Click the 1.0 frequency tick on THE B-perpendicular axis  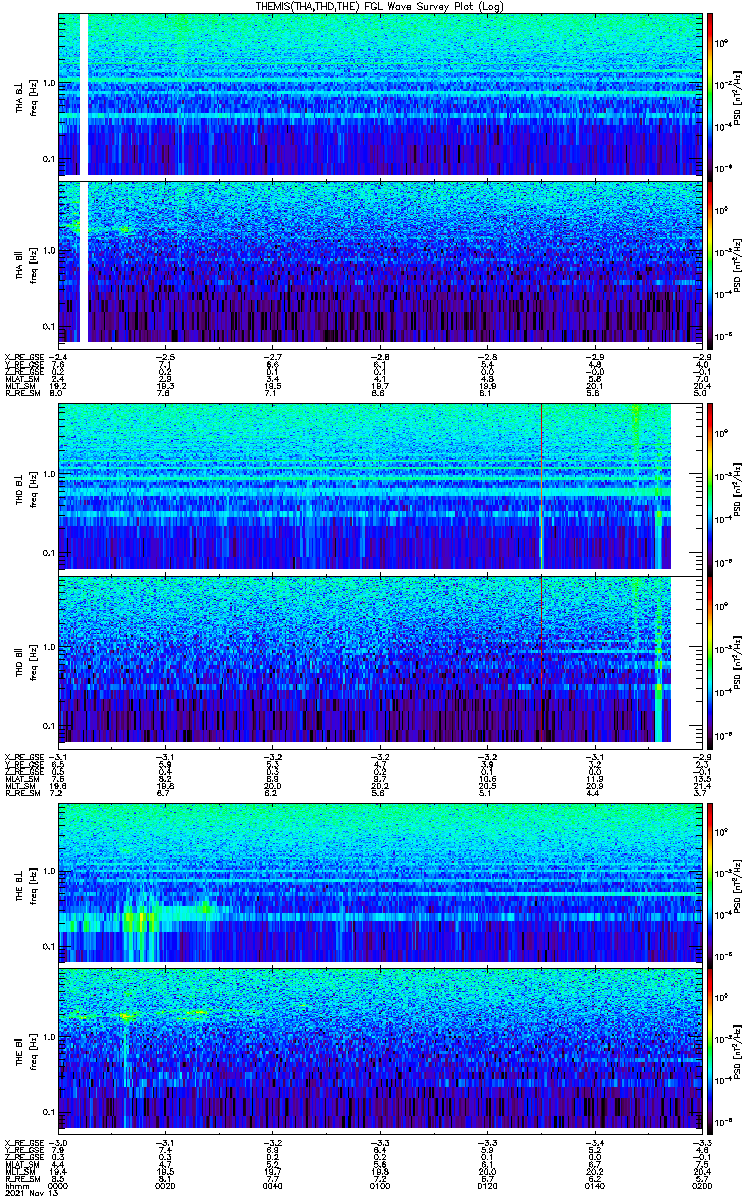47,871
